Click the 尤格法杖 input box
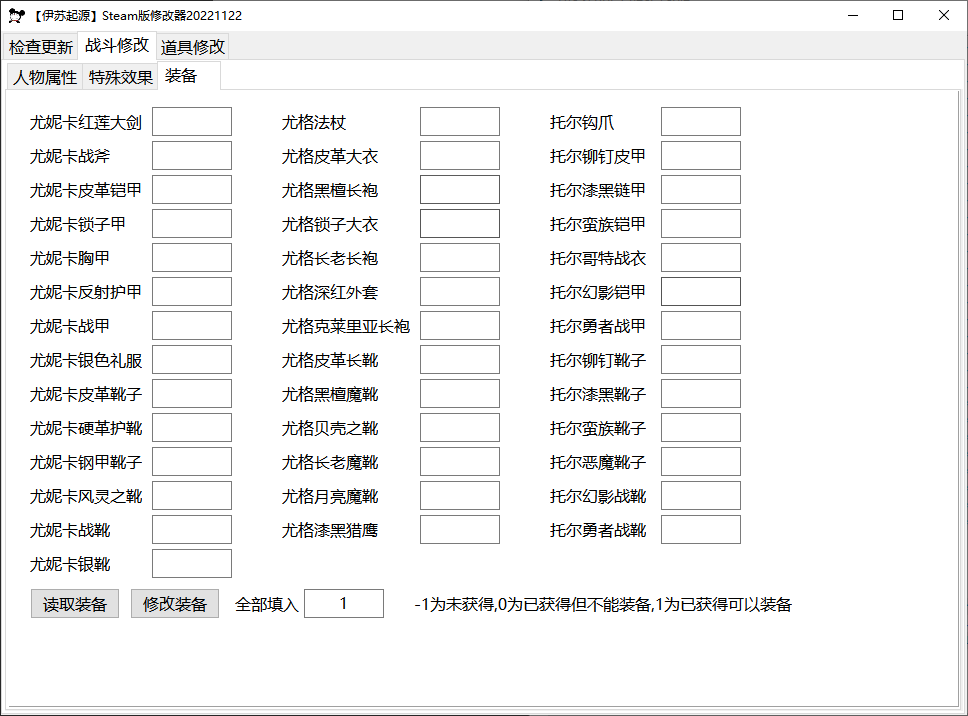The height and width of the screenshot is (716, 968). click(459, 121)
